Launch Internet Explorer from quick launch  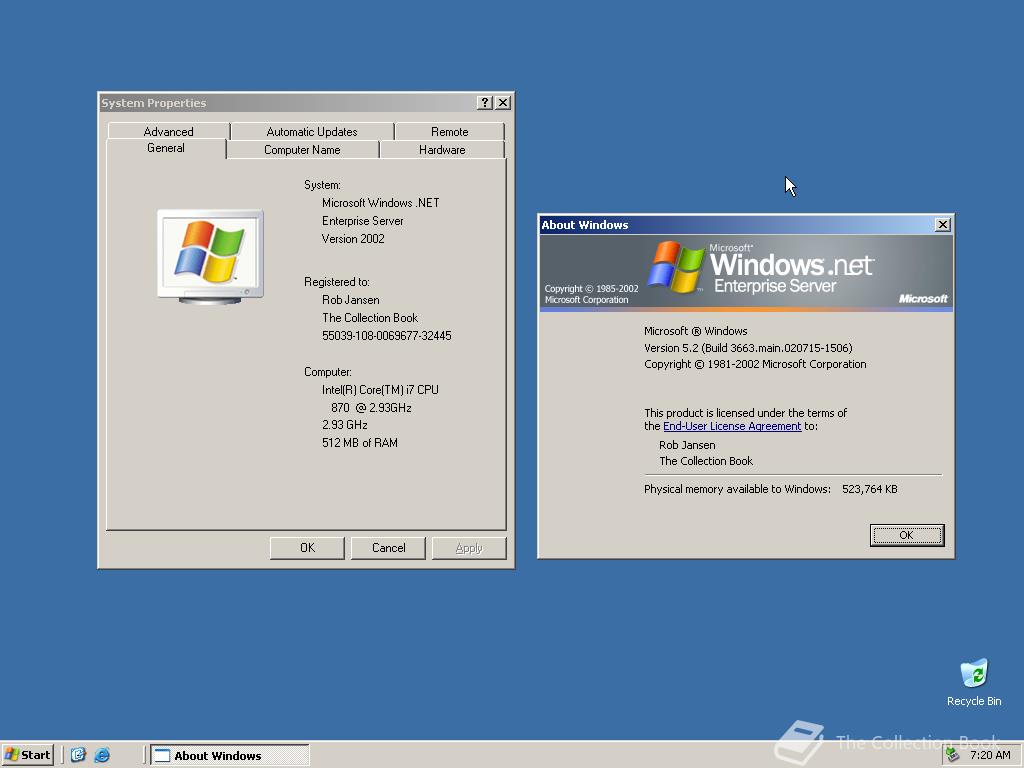(102, 755)
